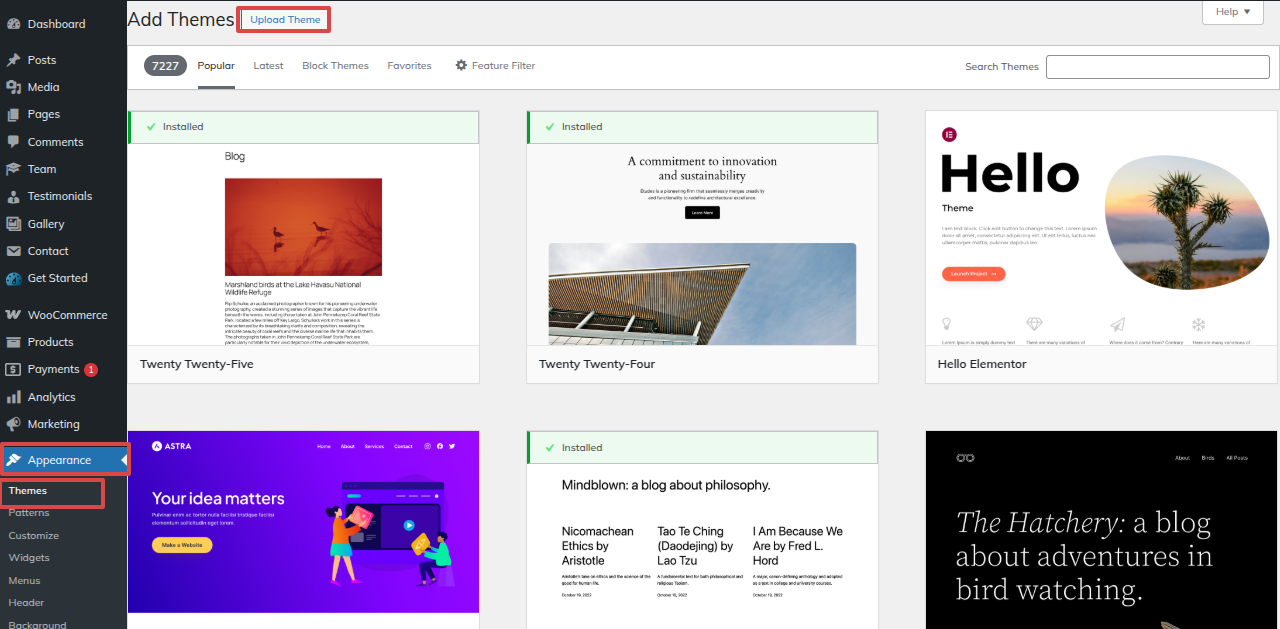The height and width of the screenshot is (629, 1280).
Task: Click the Media icon in sidebar
Action: pyautogui.click(x=13, y=87)
